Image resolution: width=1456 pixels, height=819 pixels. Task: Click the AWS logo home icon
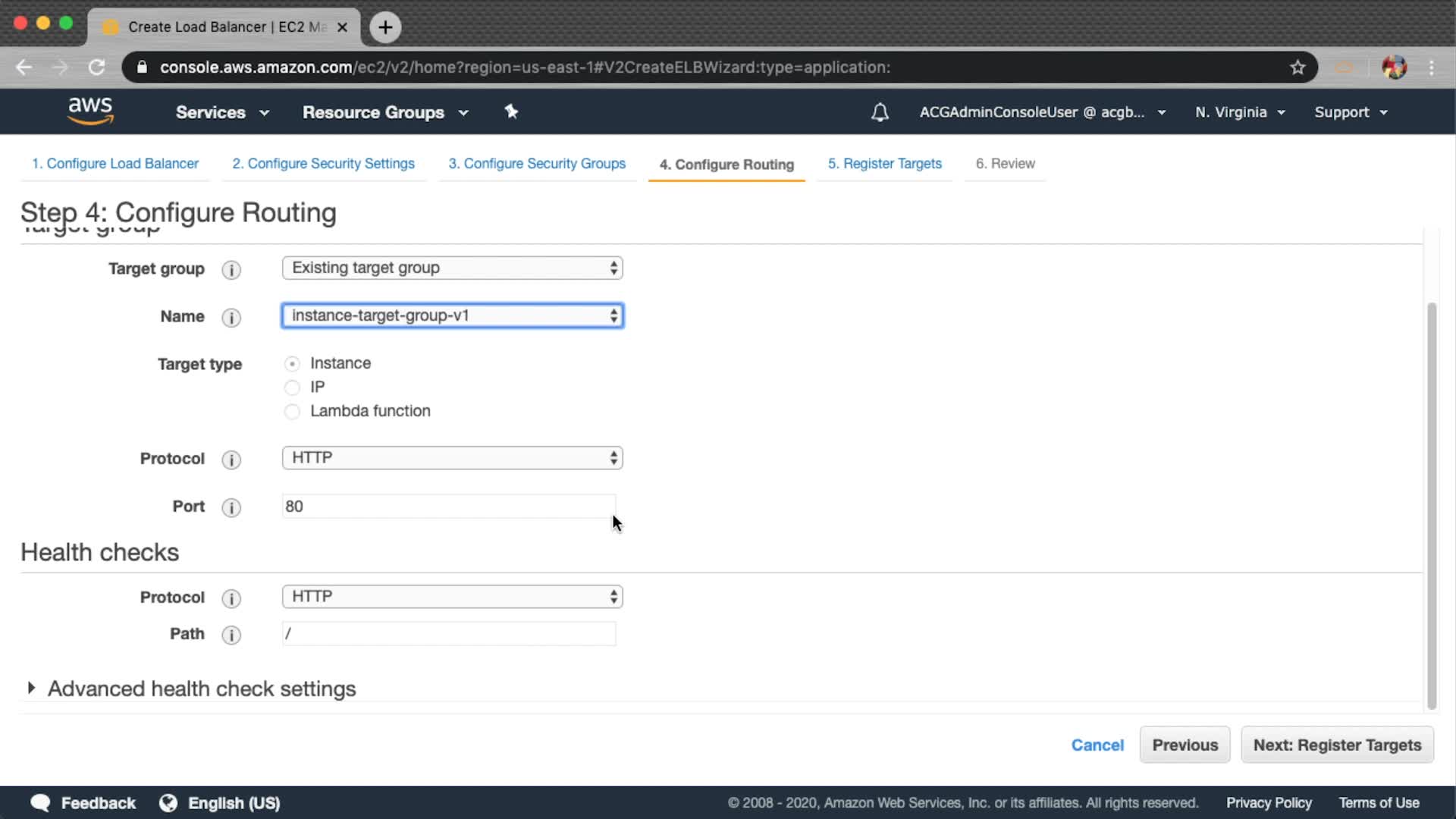[90, 111]
